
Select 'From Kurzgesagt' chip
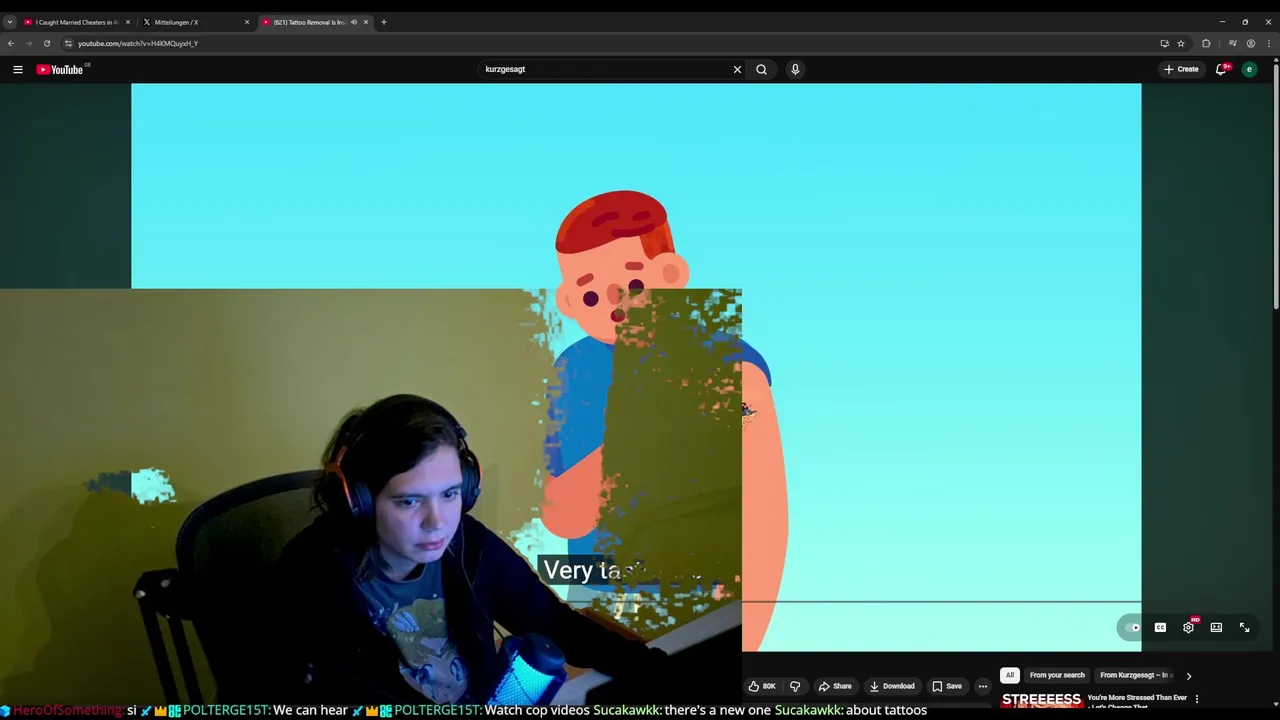(x=1135, y=675)
